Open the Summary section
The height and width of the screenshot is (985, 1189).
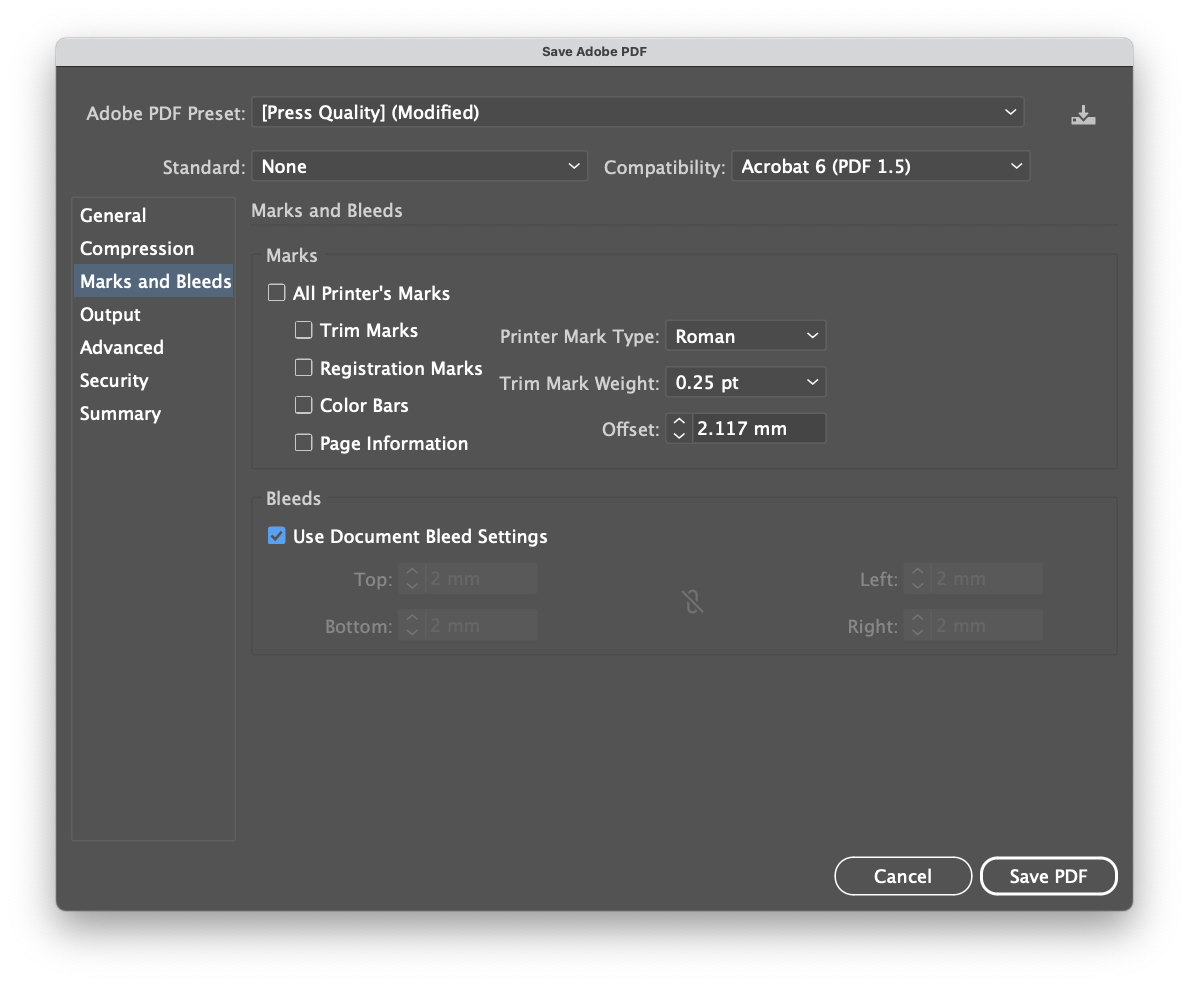pyautogui.click(x=153, y=414)
